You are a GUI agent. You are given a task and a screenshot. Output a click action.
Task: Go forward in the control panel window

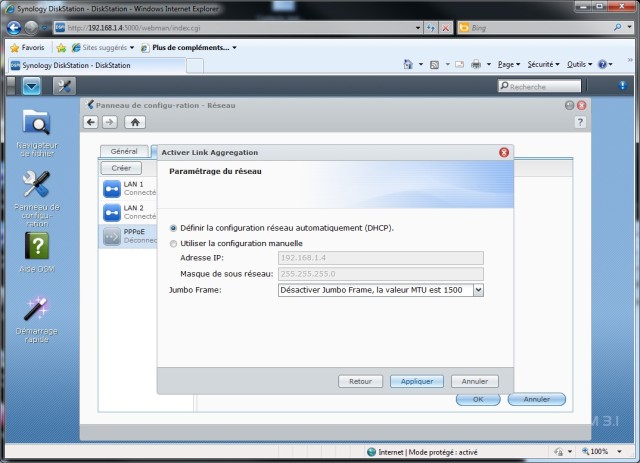[x=109, y=122]
